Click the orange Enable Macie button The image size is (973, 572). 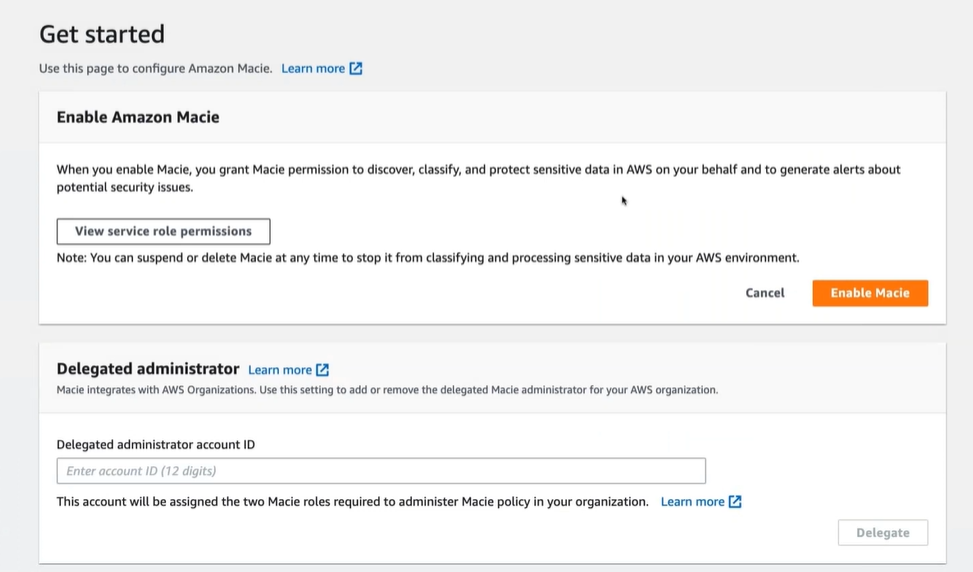pos(870,293)
